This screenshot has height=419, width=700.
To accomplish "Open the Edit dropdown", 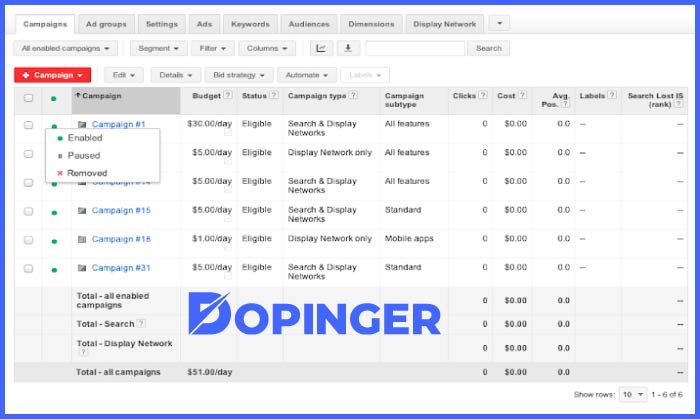I will click(124, 75).
